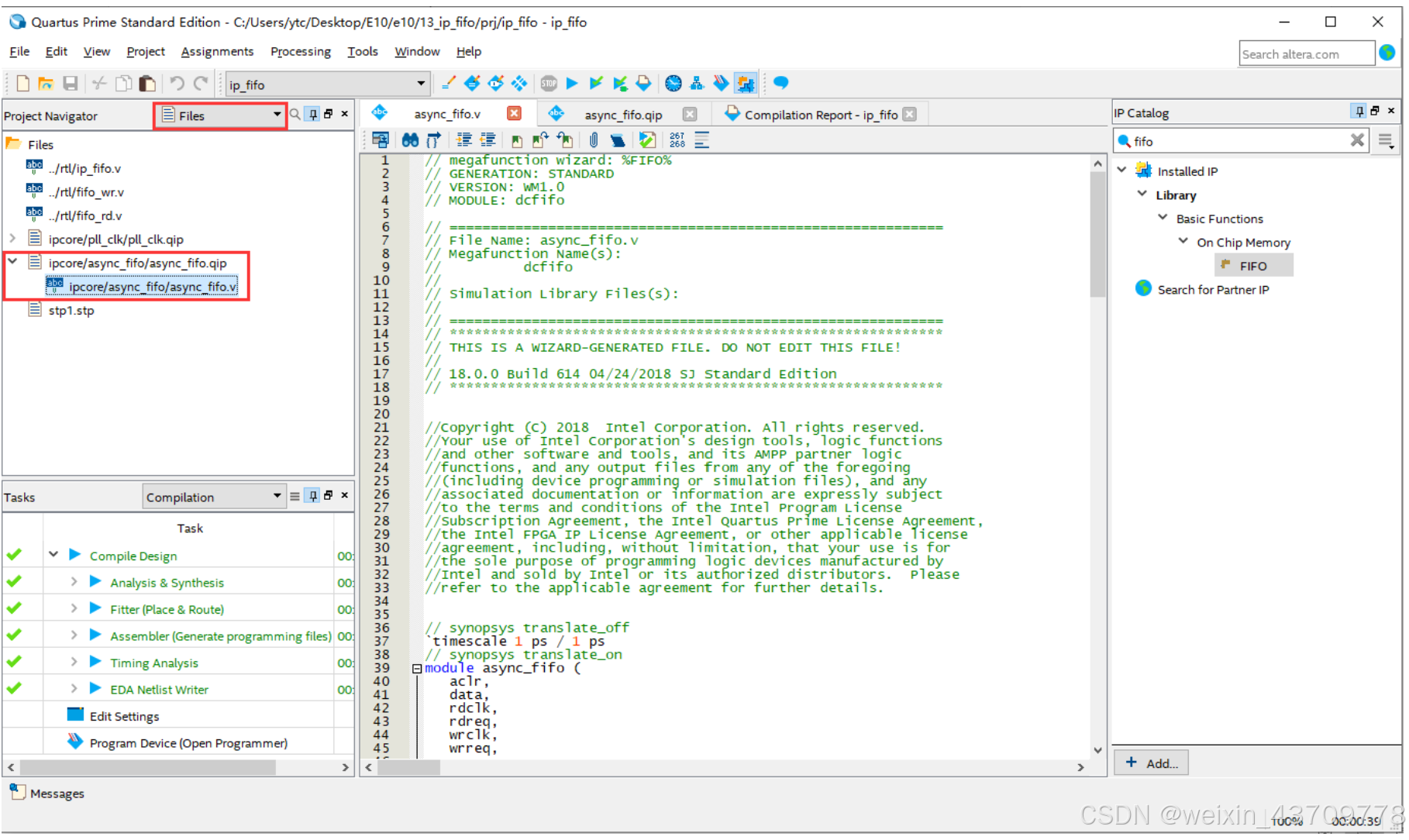Open the Files dropdown in Project Navigator

(x=220, y=115)
